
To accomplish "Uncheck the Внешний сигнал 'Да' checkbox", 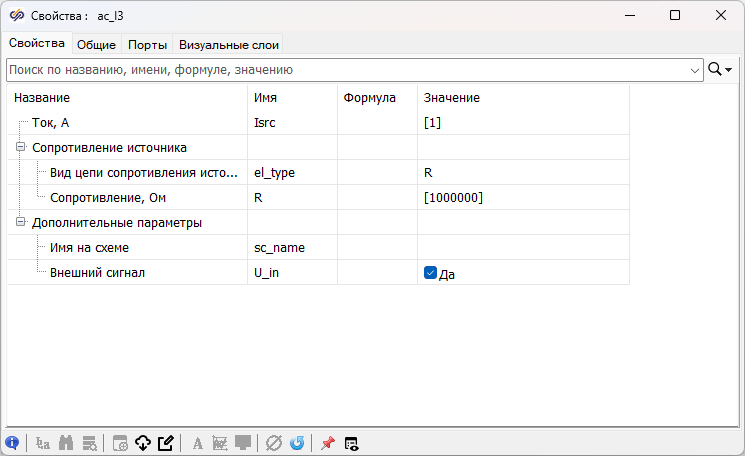I will point(430,273).
